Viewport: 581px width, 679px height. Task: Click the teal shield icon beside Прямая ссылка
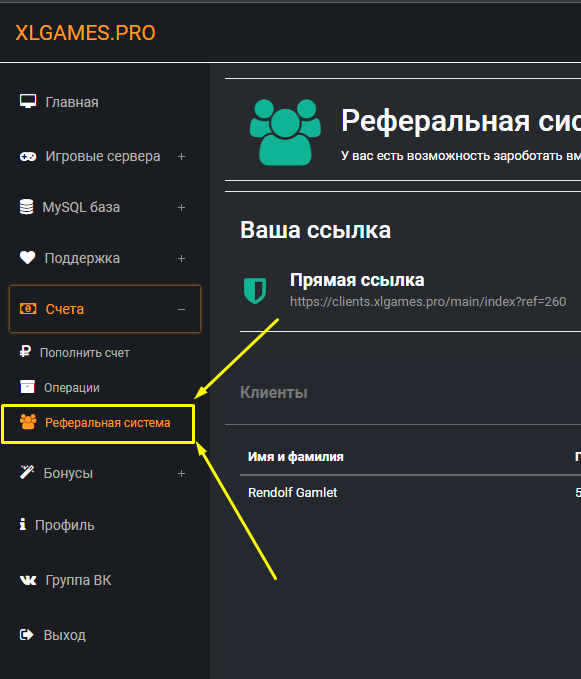(255, 291)
